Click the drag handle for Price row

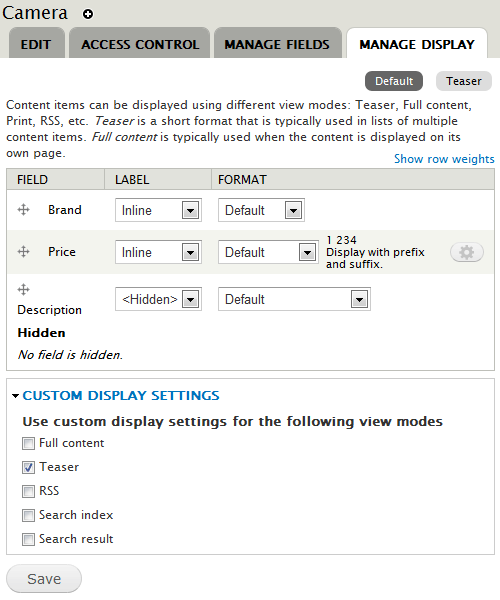(x=23, y=252)
